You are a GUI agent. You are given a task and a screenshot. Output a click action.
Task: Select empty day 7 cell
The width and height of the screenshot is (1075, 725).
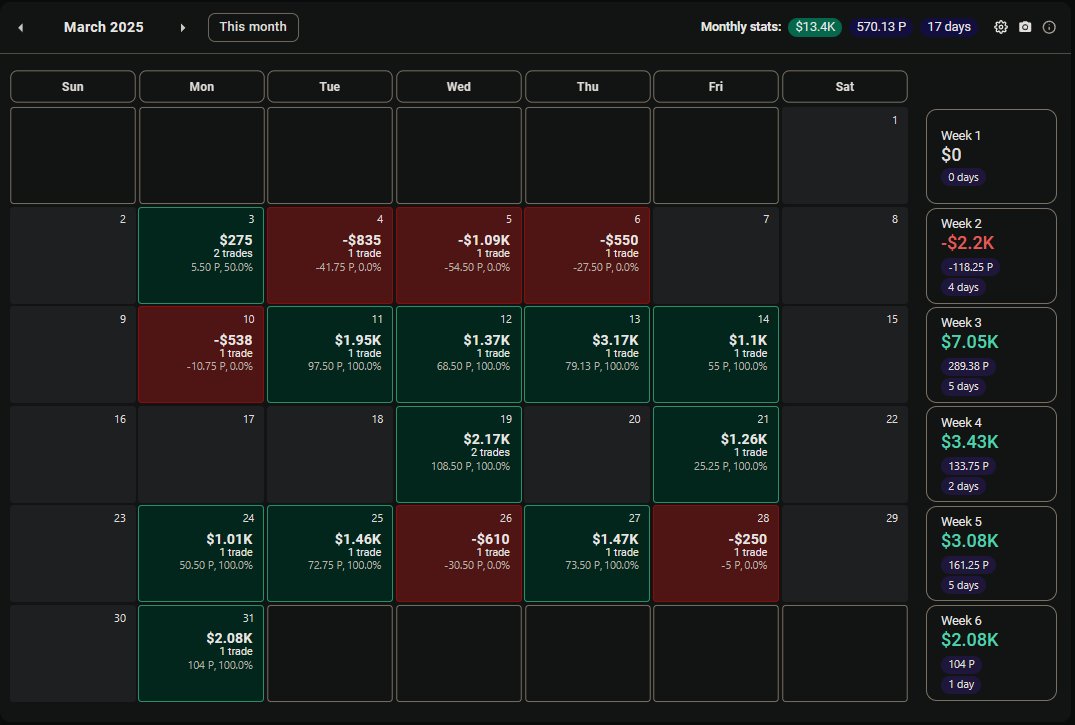[x=716, y=255]
